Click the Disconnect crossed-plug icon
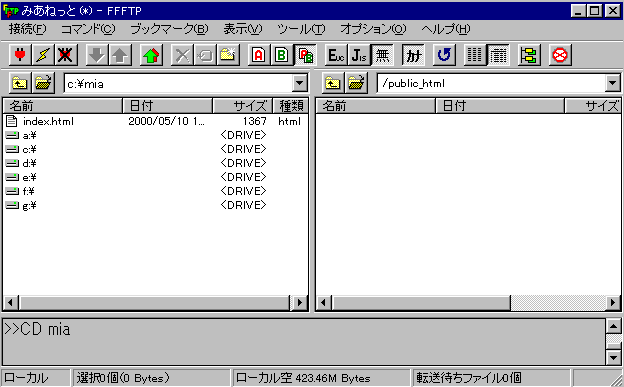The width and height of the screenshot is (624, 387). pos(66,55)
